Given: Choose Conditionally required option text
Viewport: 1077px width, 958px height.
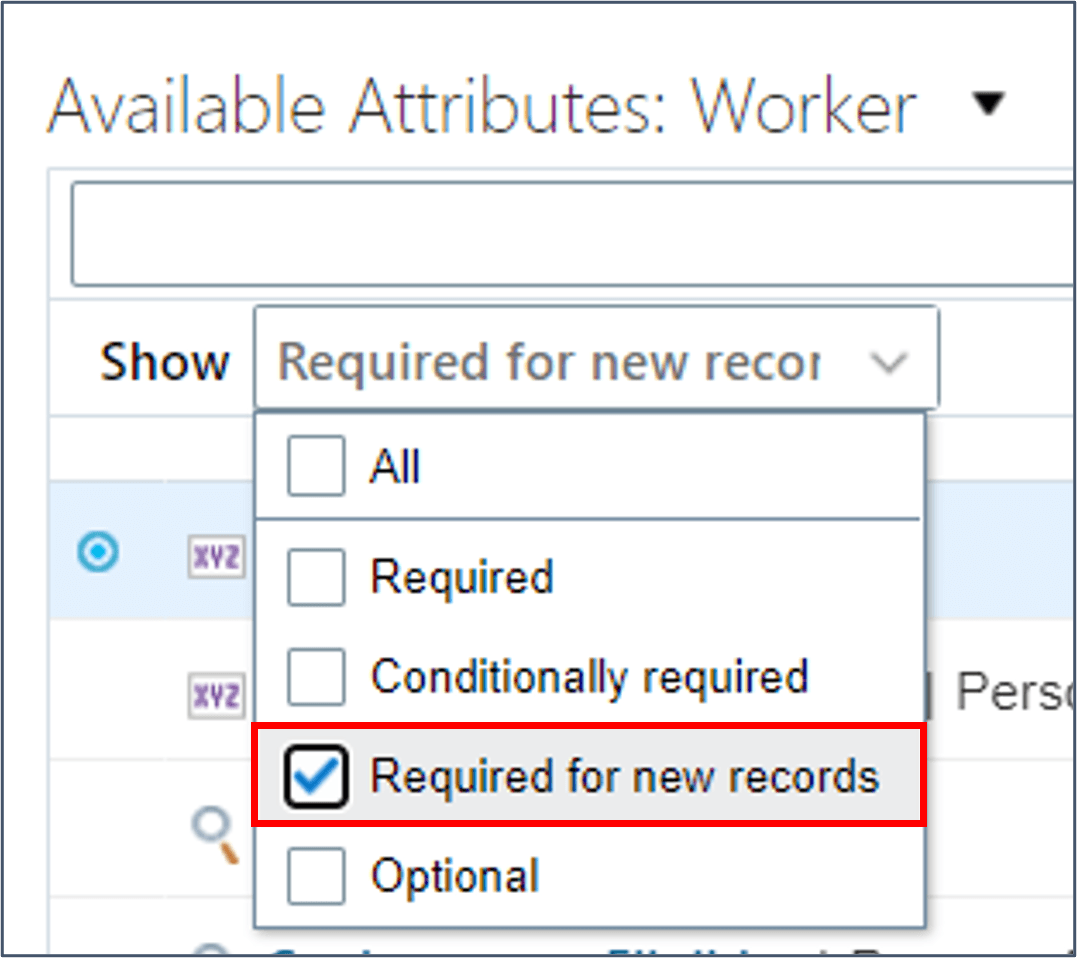Looking at the screenshot, I should (589, 677).
